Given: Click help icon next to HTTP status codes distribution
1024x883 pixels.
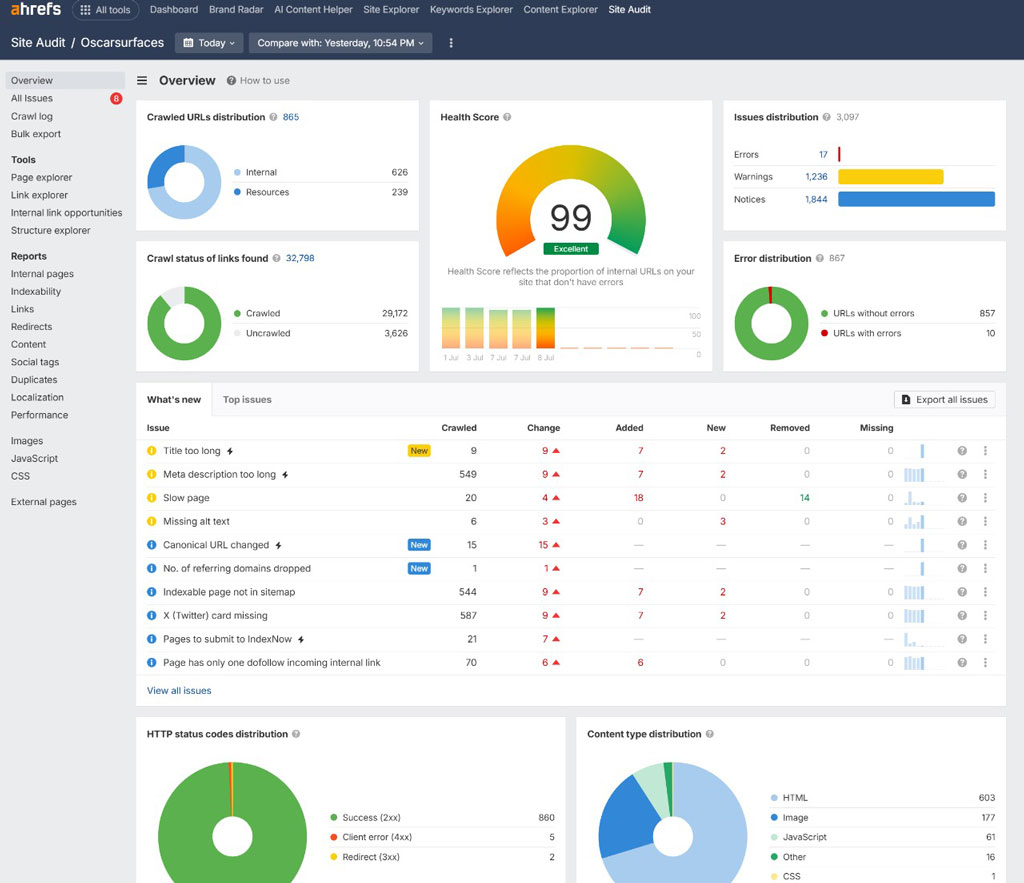Looking at the screenshot, I should coord(296,734).
